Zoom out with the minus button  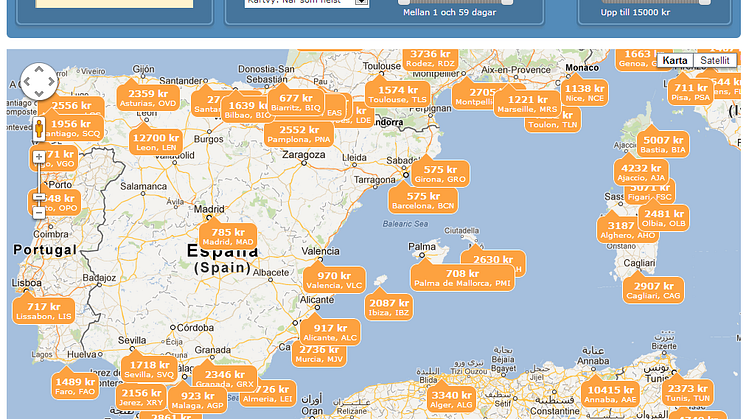point(39,212)
